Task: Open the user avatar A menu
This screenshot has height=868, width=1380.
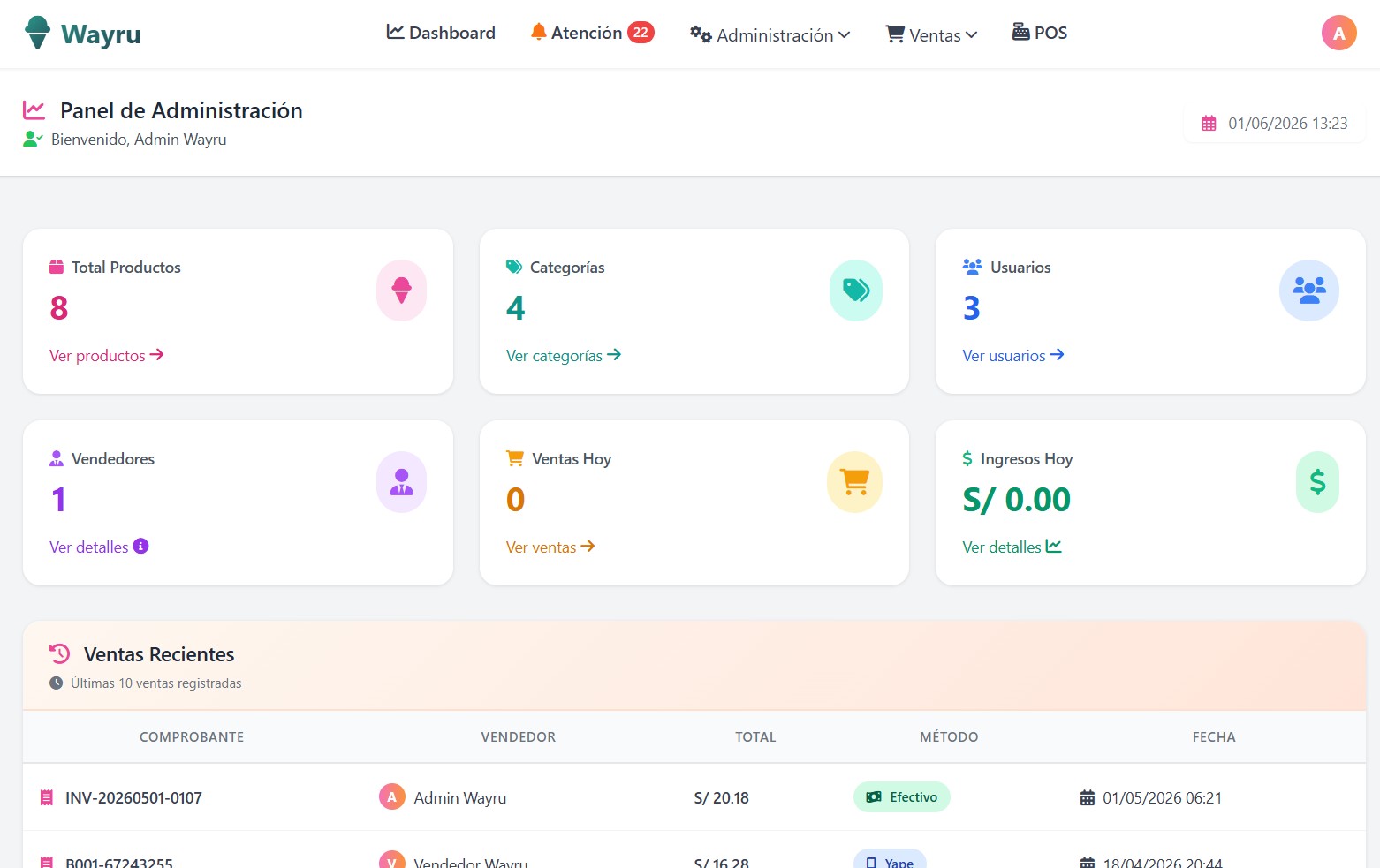Action: (x=1338, y=34)
